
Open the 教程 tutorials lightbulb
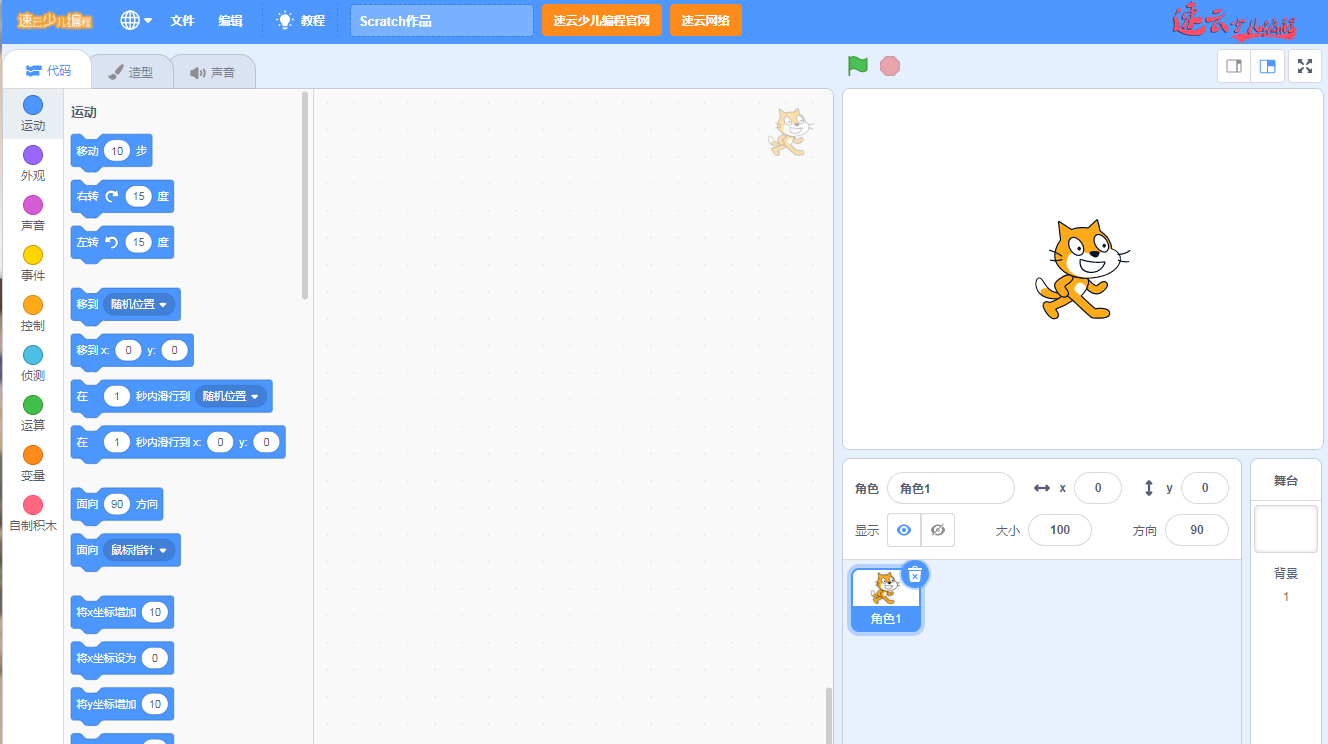301,20
